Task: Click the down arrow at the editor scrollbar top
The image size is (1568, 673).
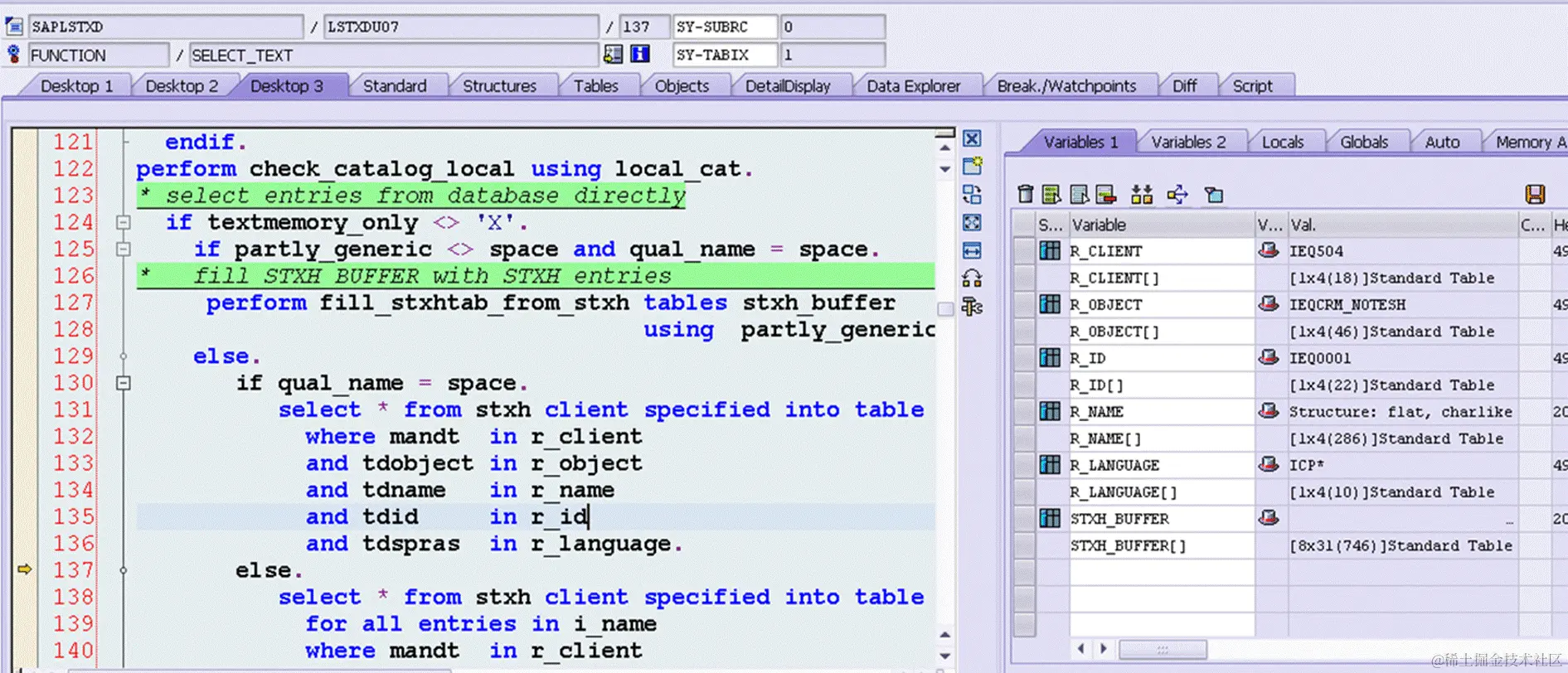Action: [944, 169]
